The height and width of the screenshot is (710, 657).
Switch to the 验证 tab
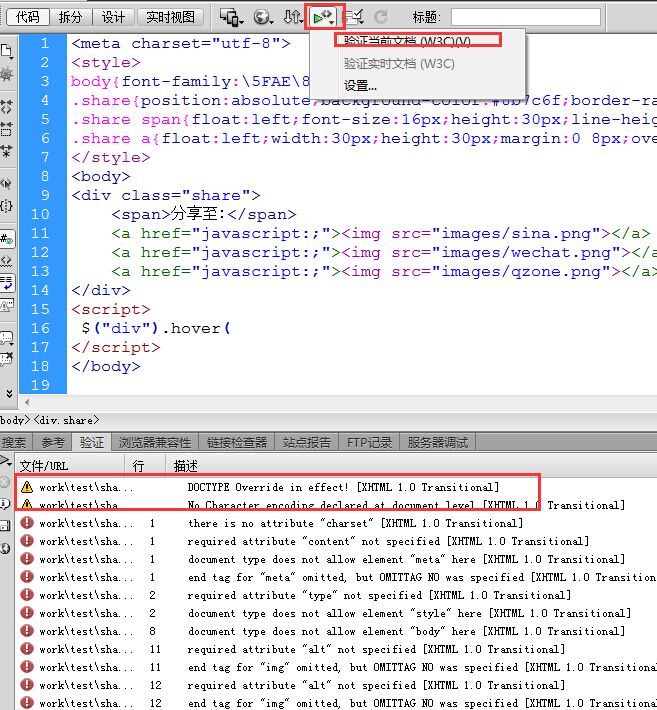point(91,442)
